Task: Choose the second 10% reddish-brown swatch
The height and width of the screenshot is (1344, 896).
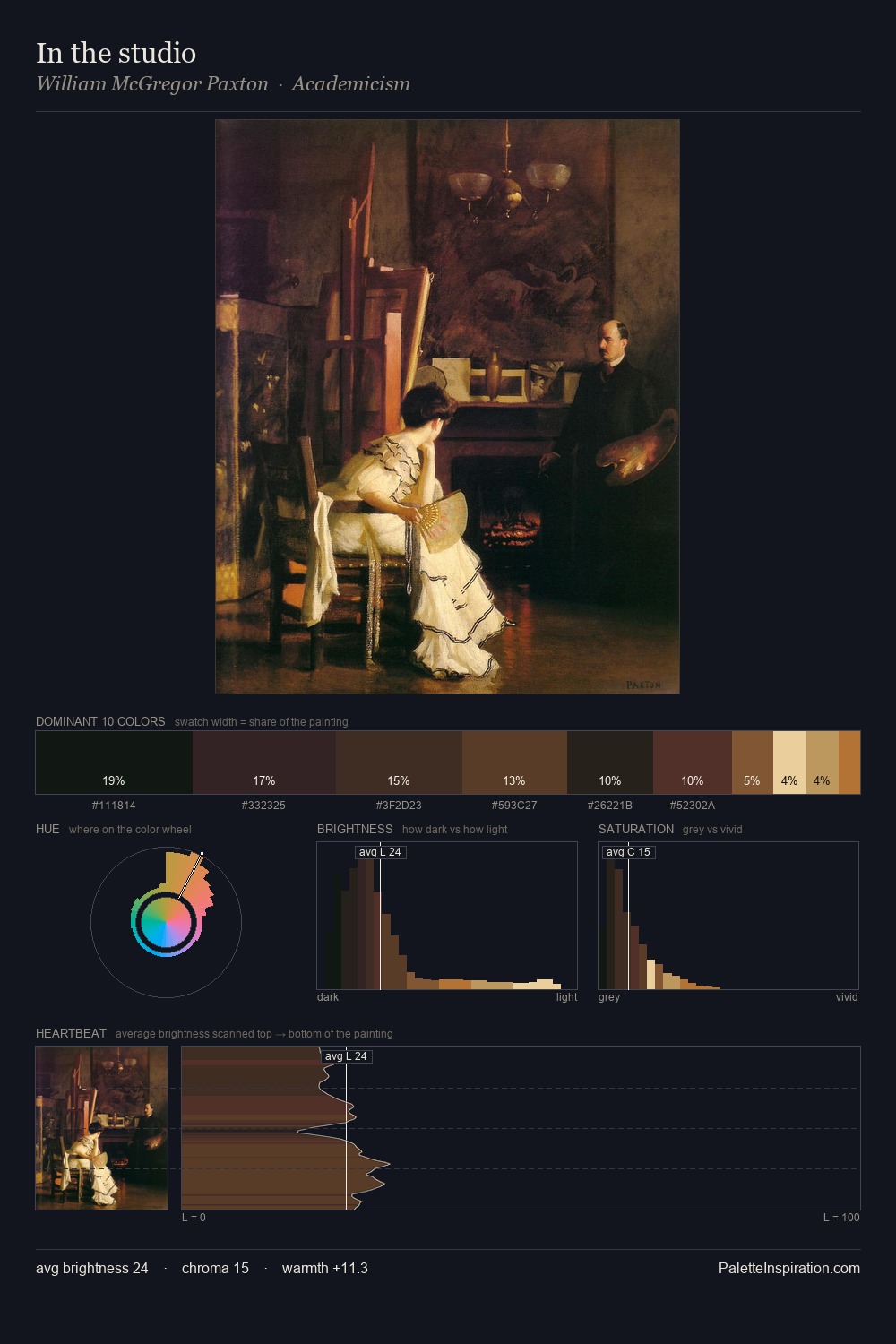Action: (693, 762)
